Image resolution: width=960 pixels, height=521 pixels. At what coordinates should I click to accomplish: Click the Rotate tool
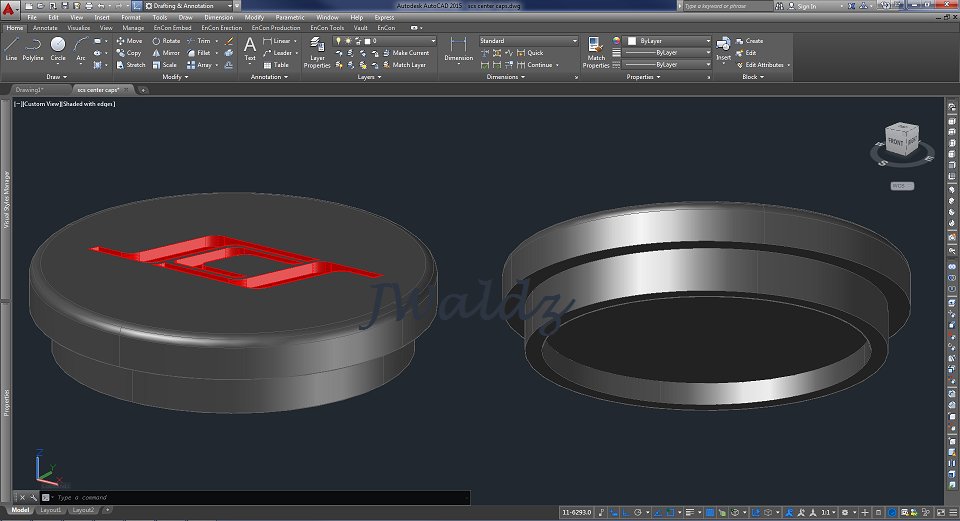[166, 41]
